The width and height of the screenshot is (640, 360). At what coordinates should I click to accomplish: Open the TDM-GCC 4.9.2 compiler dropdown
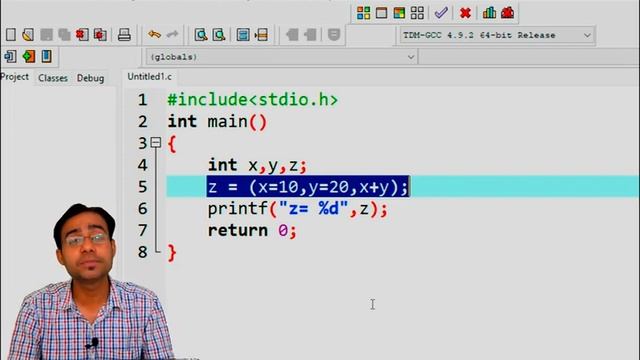[497, 35]
